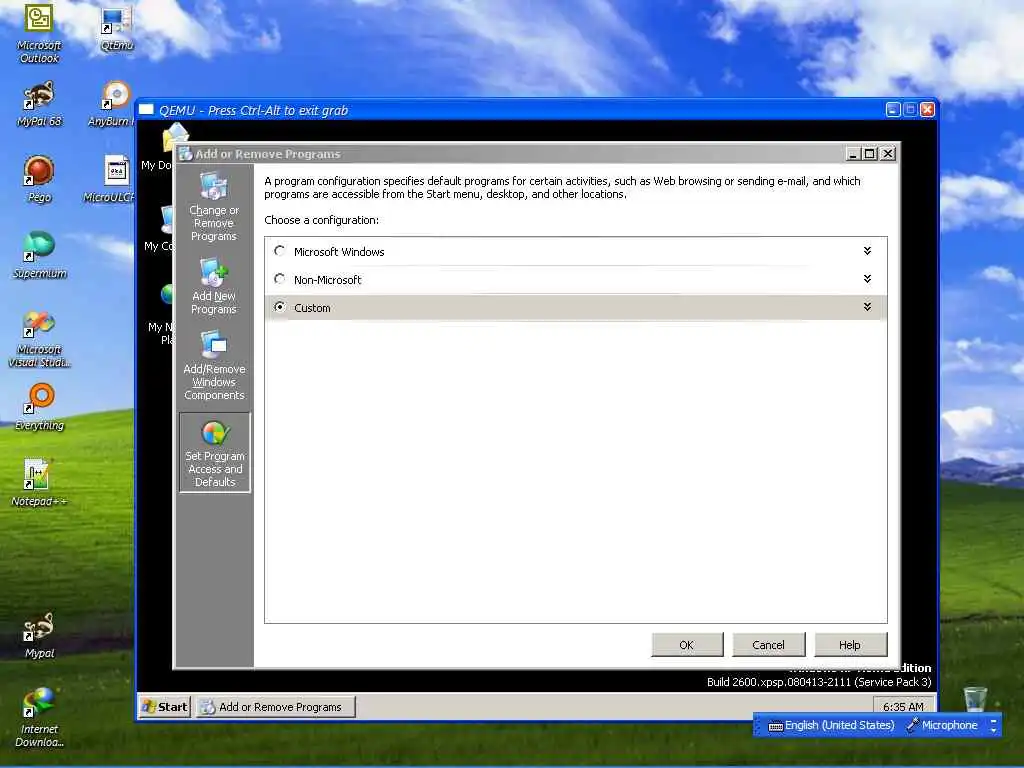Screen dimensions: 1024x768
Task: Expand the Custom configuration chevron
Action: tap(867, 307)
